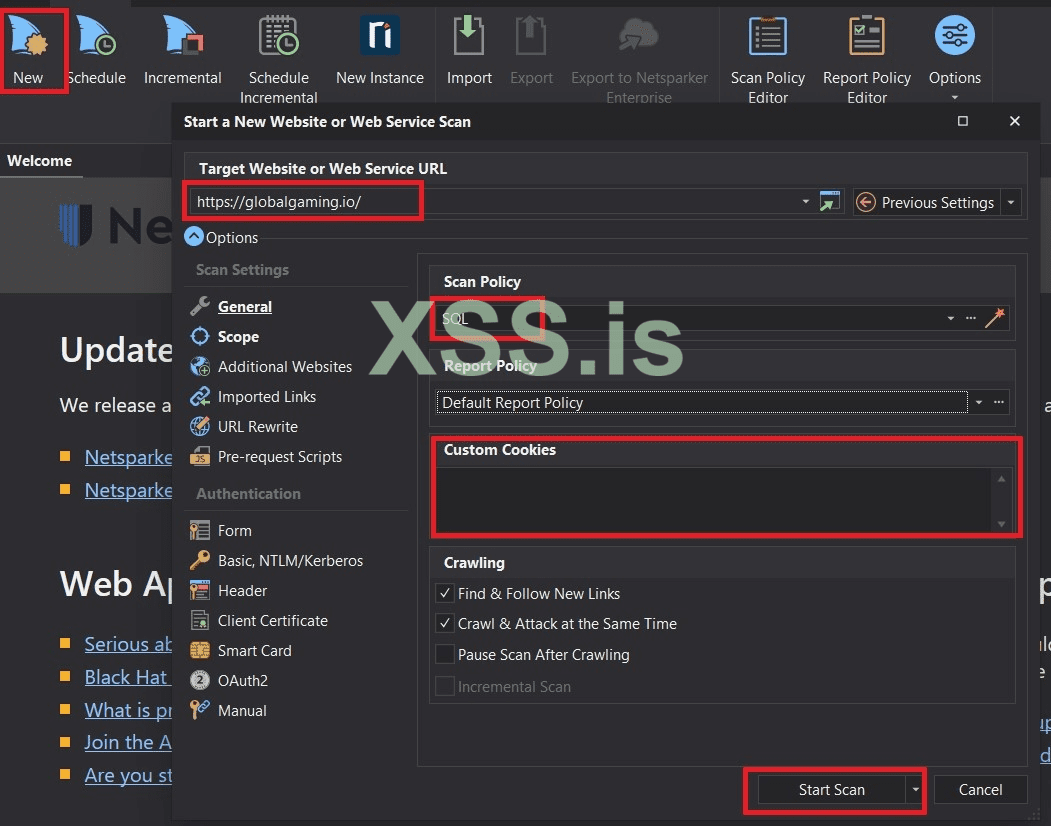The height and width of the screenshot is (826, 1051).
Task: Expand the Scan Policy dropdown
Action: 950,318
